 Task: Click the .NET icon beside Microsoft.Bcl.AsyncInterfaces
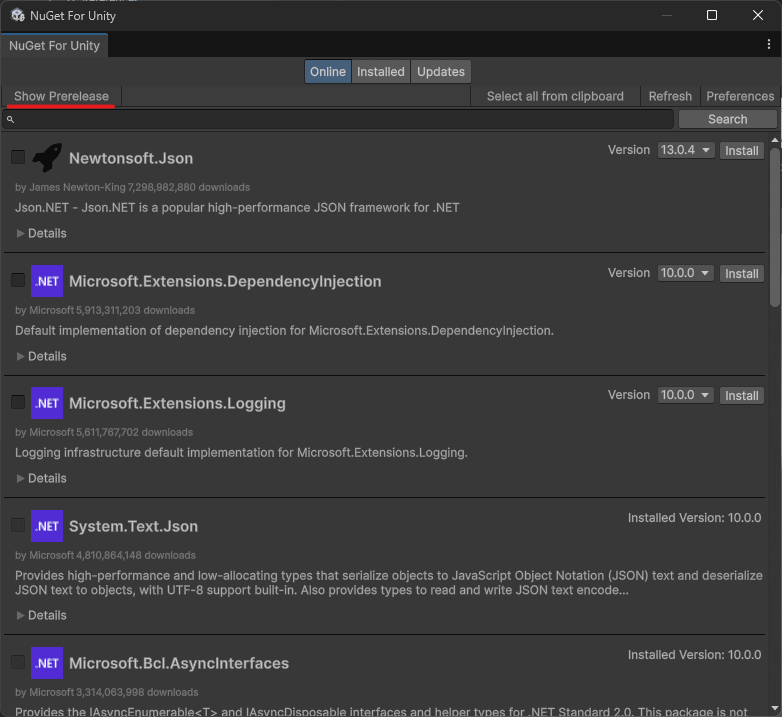click(x=47, y=663)
